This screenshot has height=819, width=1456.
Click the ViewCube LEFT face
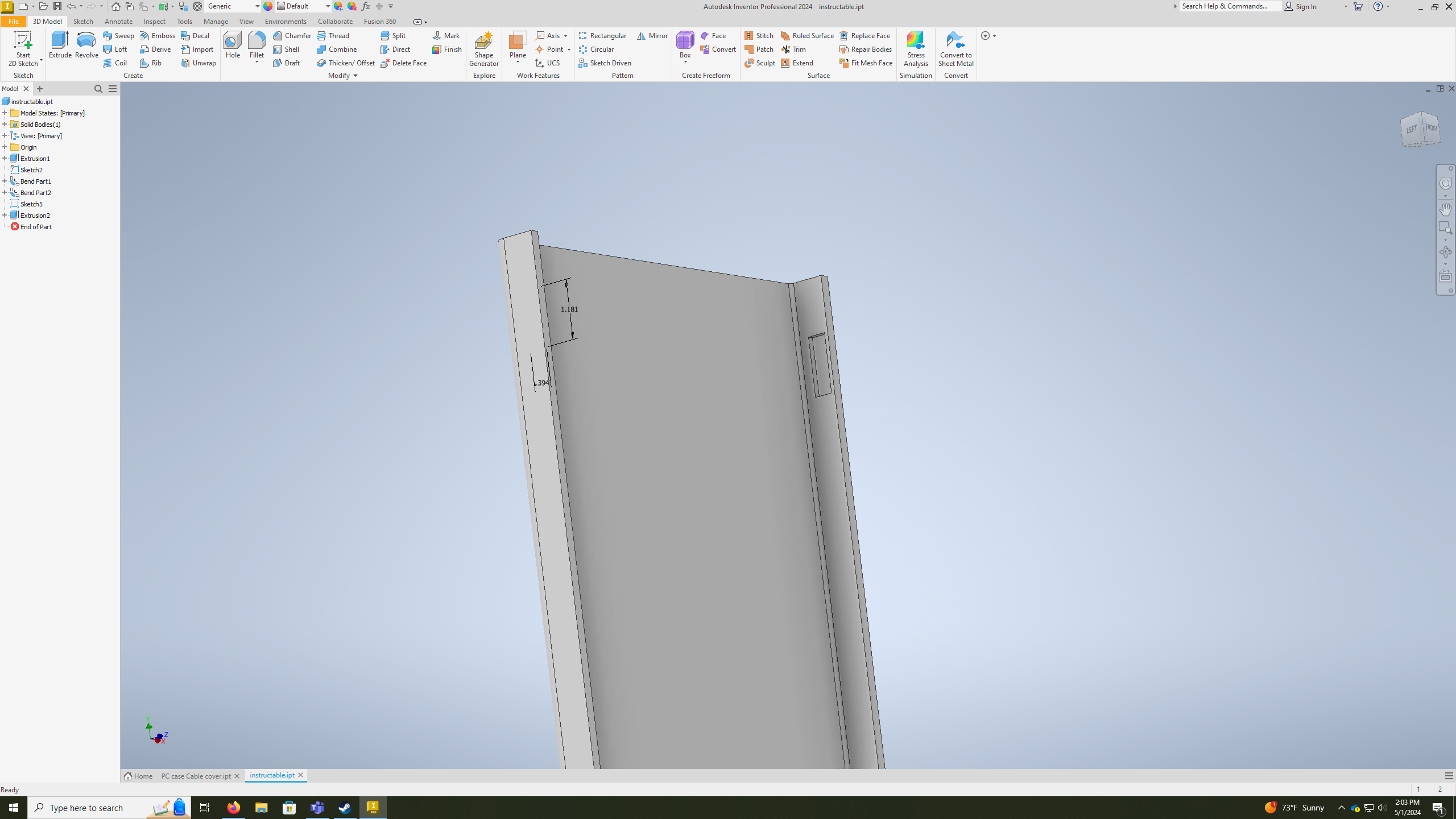coord(1412,129)
